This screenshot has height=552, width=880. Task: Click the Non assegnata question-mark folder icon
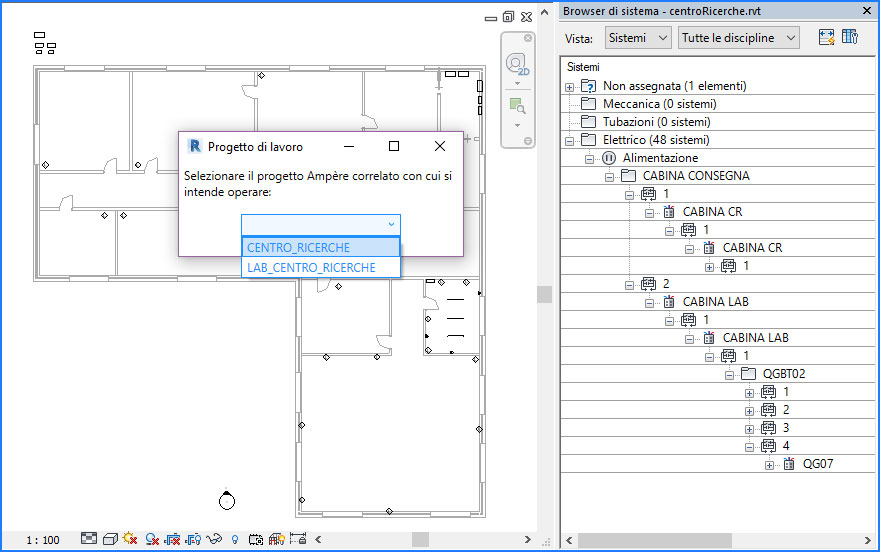tap(588, 86)
